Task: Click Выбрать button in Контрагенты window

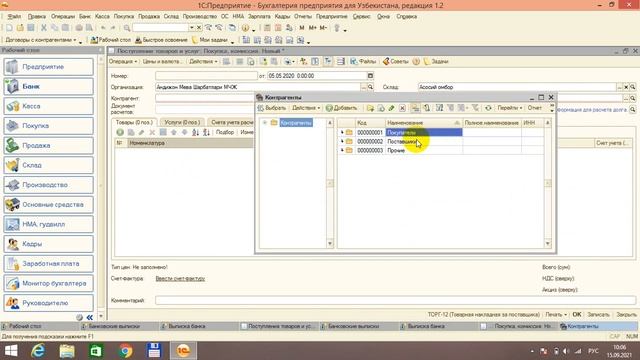Action: [272, 108]
